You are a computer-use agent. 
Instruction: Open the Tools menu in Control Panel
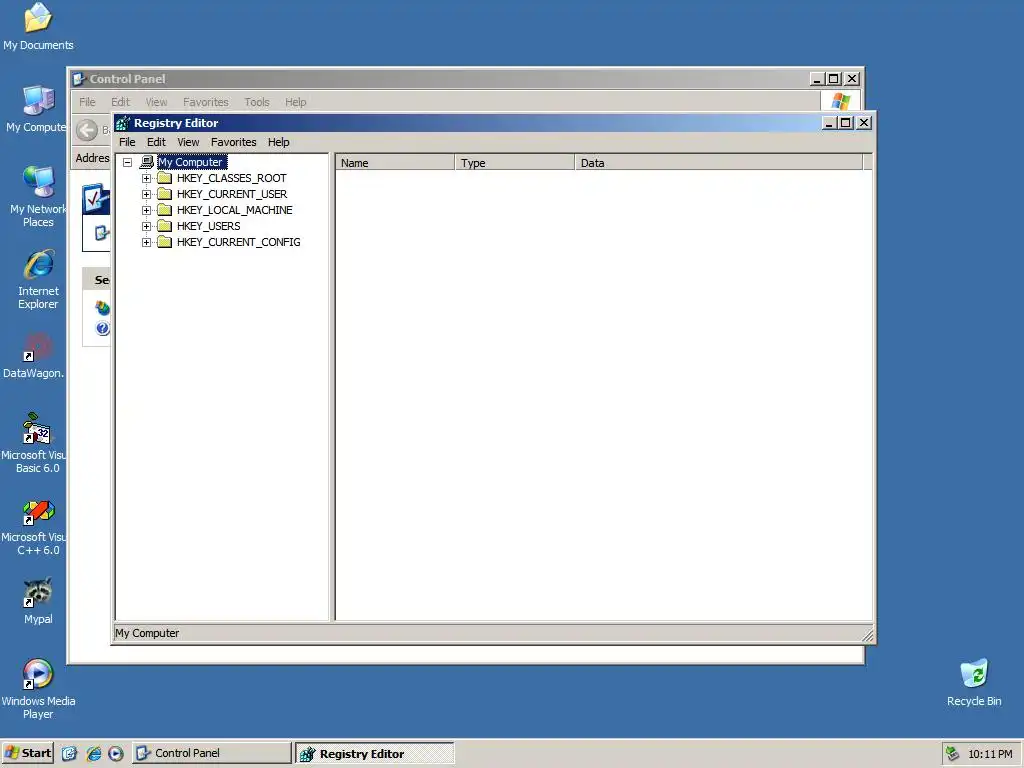pos(257,103)
